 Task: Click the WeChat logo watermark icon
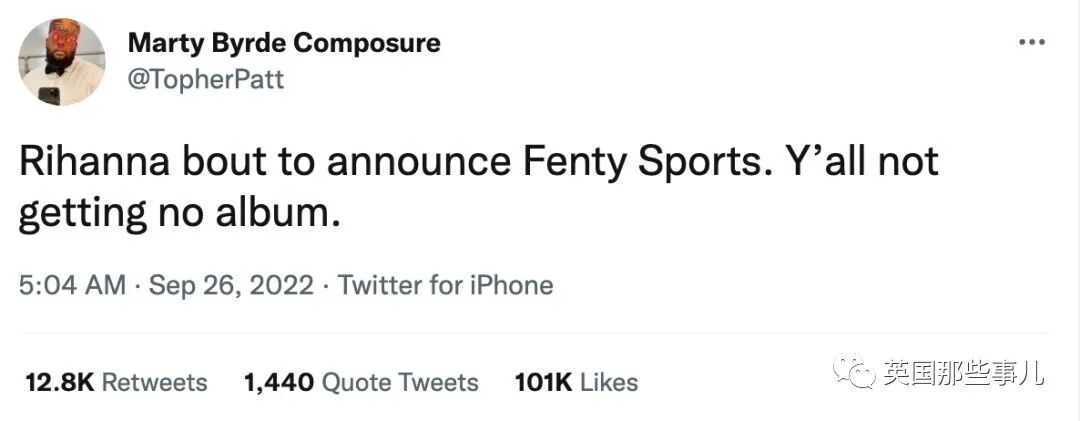click(x=858, y=375)
